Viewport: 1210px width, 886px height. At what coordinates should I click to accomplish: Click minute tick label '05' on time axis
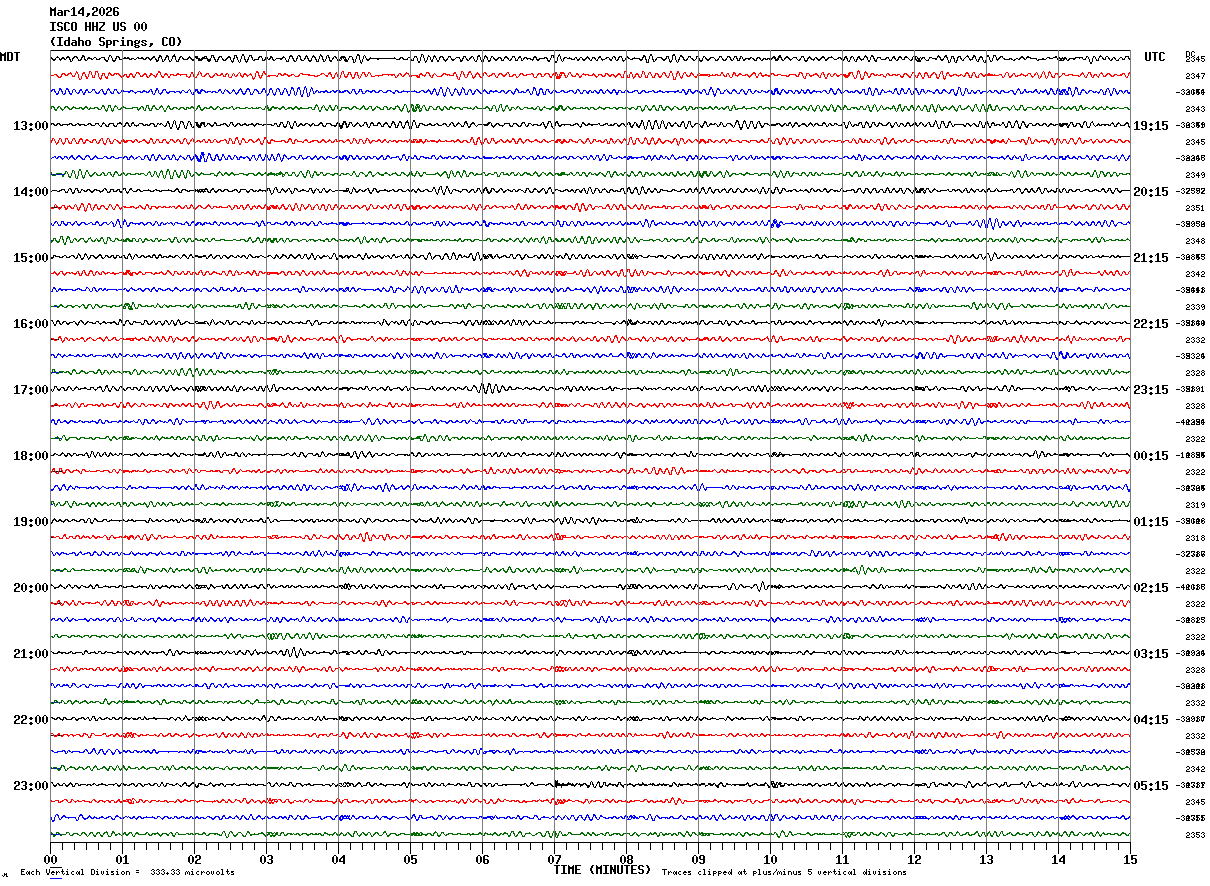410,859
